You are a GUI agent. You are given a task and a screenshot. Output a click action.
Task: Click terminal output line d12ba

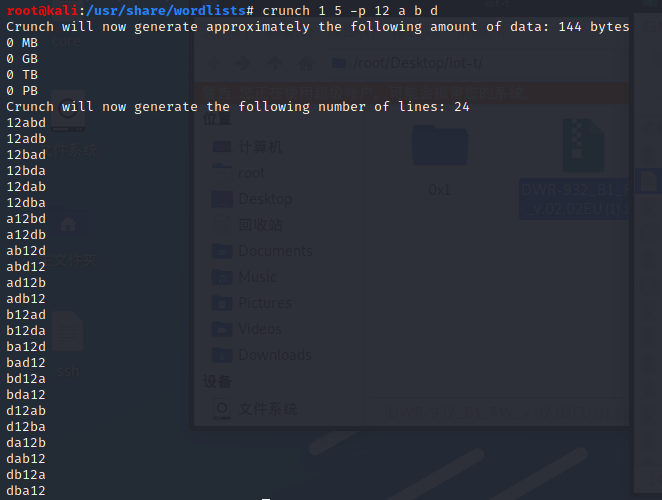[26, 427]
